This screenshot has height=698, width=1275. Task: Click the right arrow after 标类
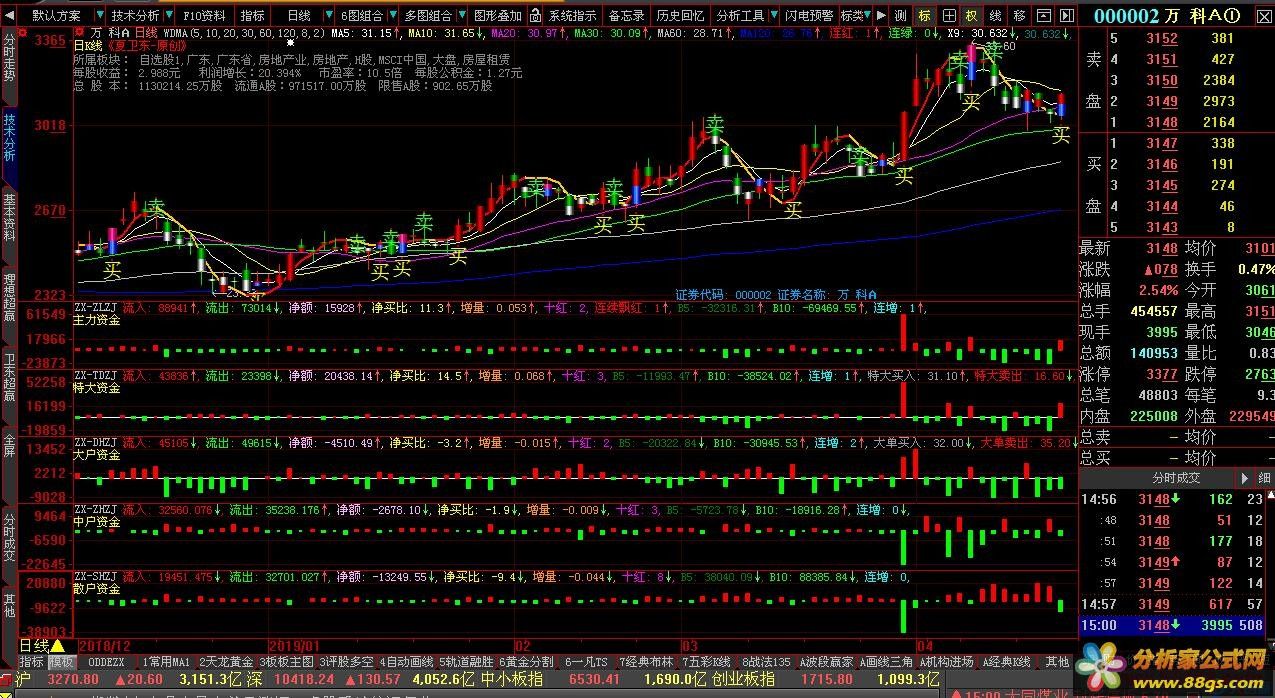click(x=880, y=15)
